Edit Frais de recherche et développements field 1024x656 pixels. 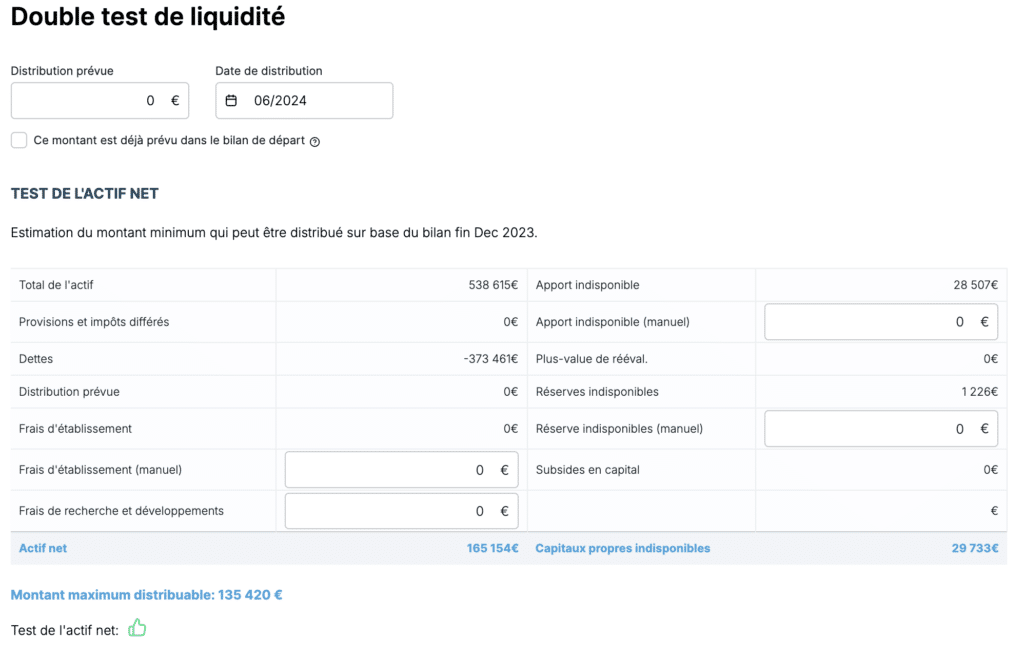pyautogui.click(x=402, y=511)
